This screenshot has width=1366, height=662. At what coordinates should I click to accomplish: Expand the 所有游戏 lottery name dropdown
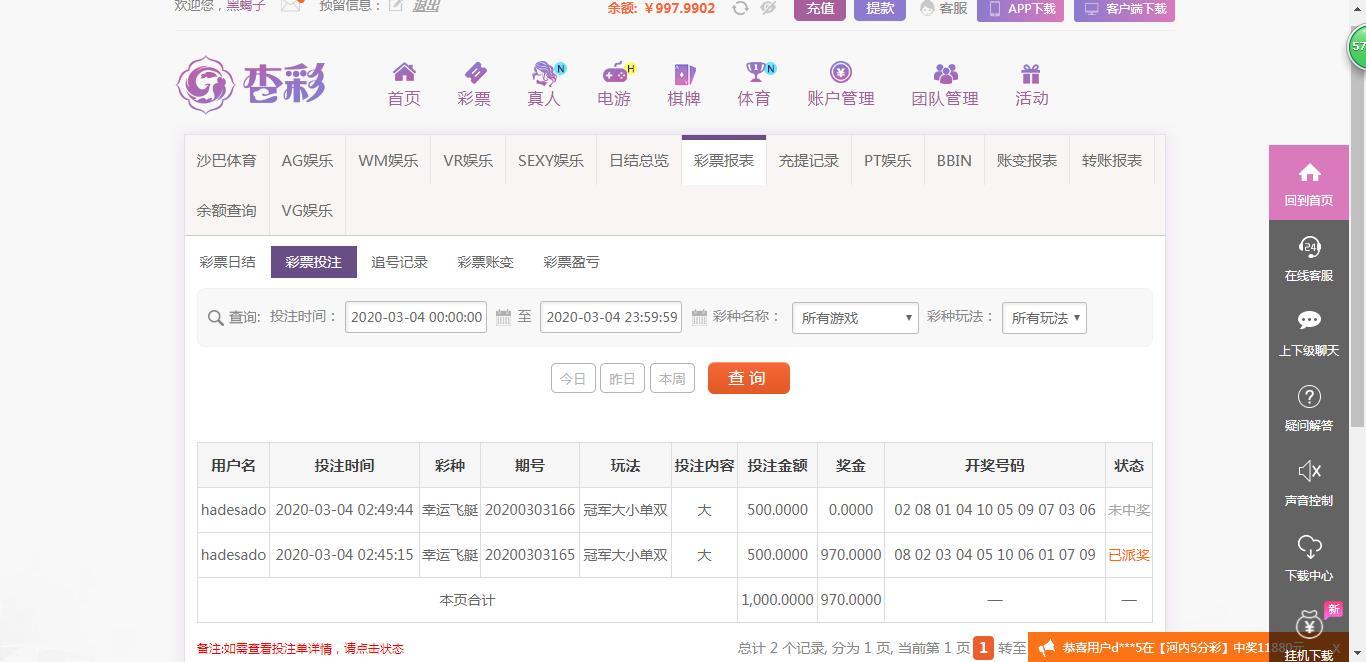point(855,318)
